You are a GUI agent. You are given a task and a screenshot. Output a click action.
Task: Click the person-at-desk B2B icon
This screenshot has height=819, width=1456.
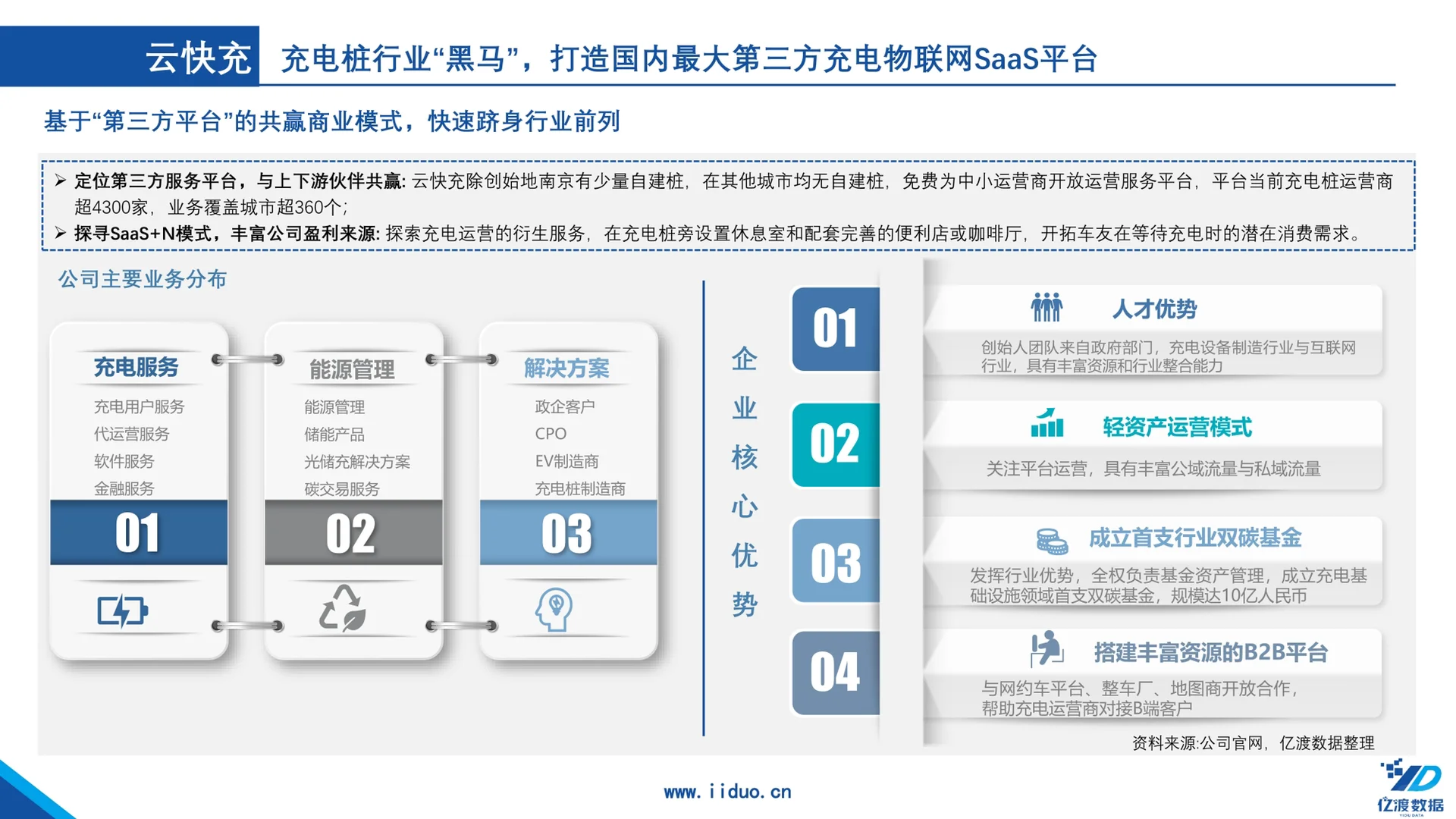[x=1046, y=649]
